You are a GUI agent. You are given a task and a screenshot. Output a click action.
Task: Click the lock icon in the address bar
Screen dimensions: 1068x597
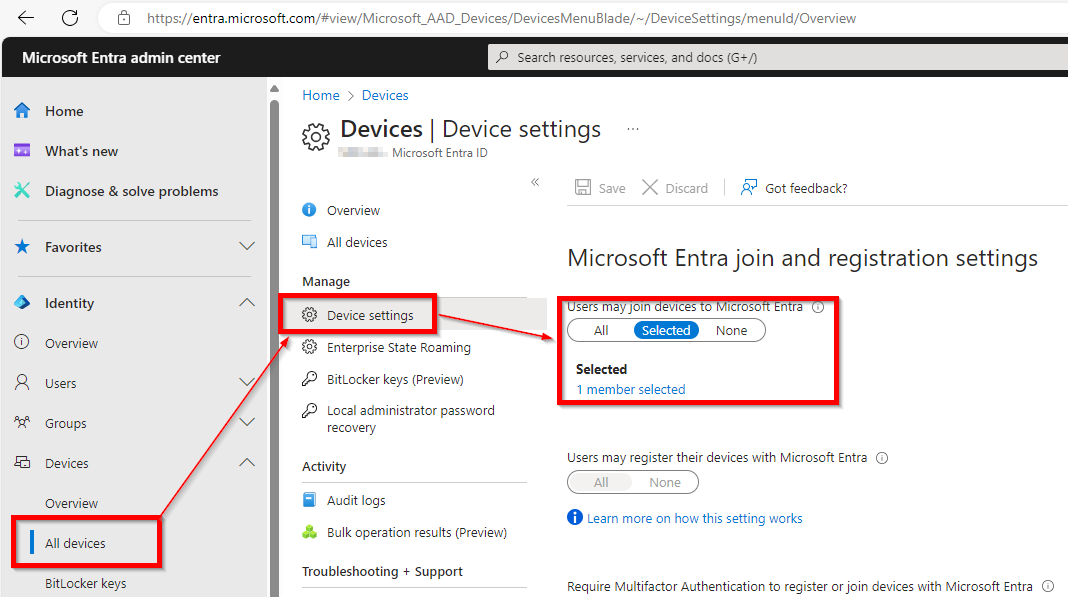pyautogui.click(x=124, y=18)
